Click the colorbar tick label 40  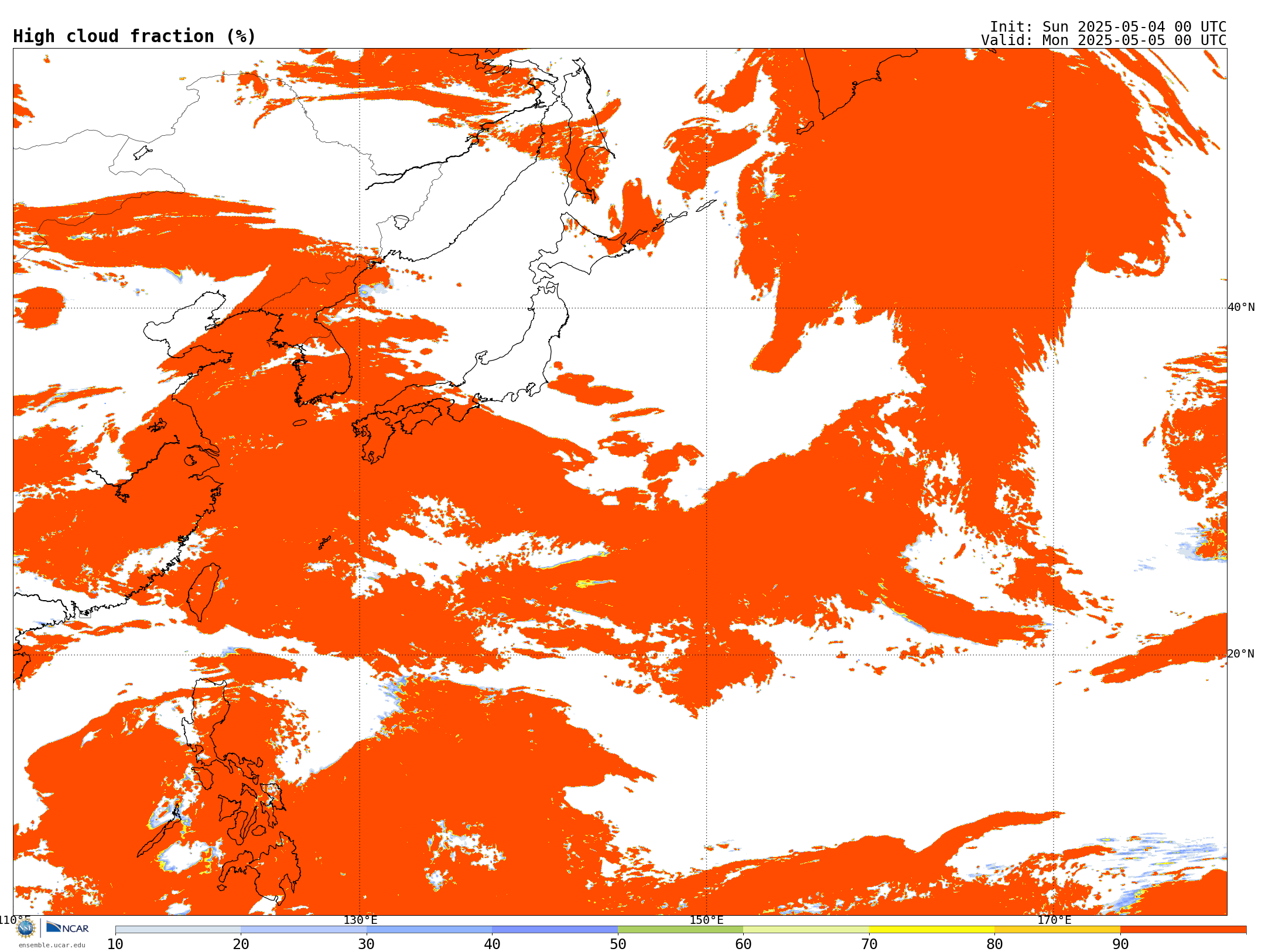pyautogui.click(x=492, y=944)
